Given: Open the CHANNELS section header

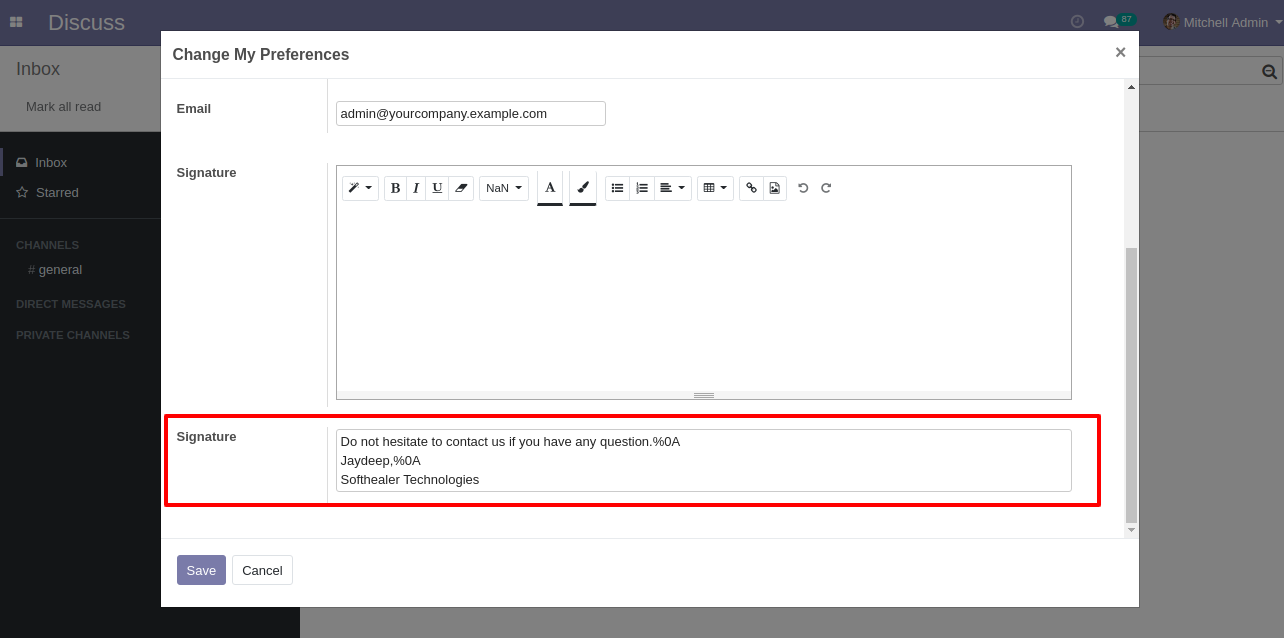Looking at the screenshot, I should tap(47, 245).
